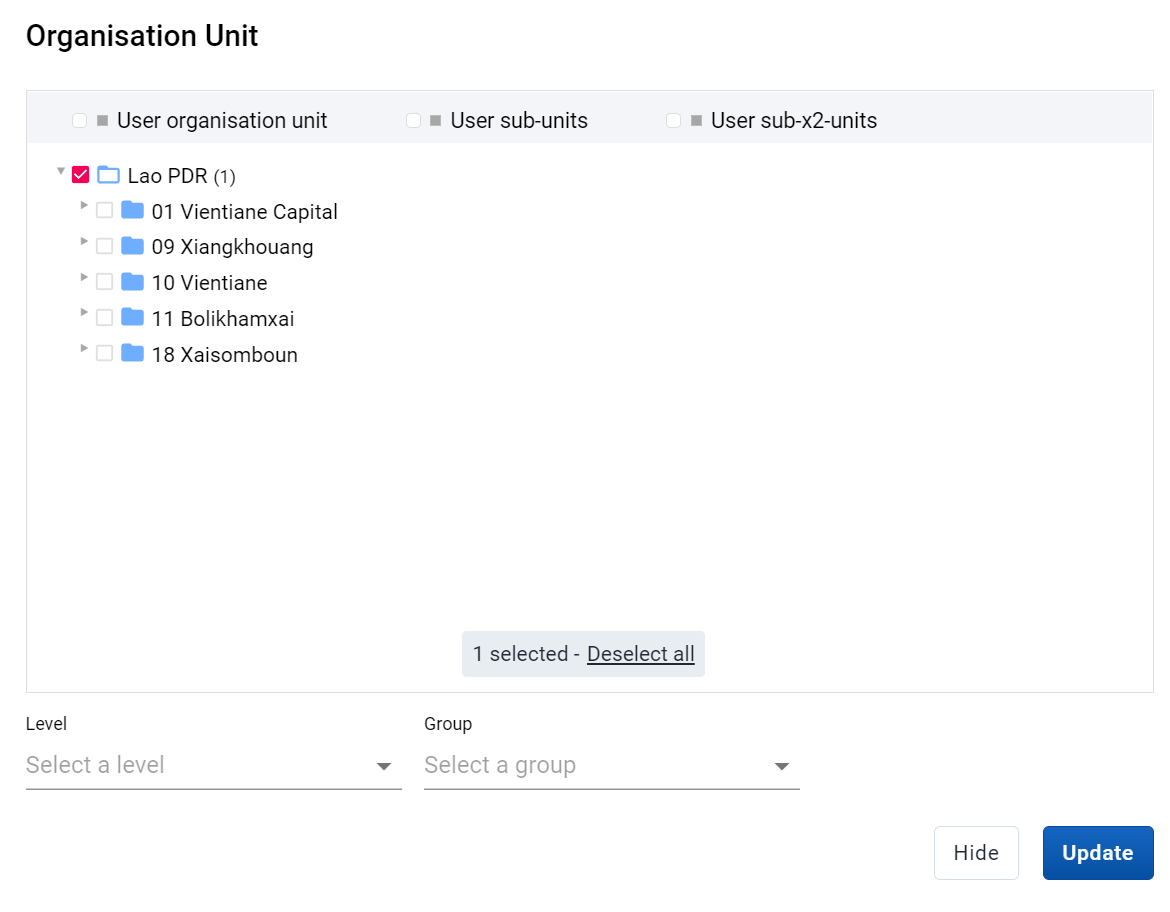
Task: Collapse the Lao PDR tree node
Action: coord(61,172)
